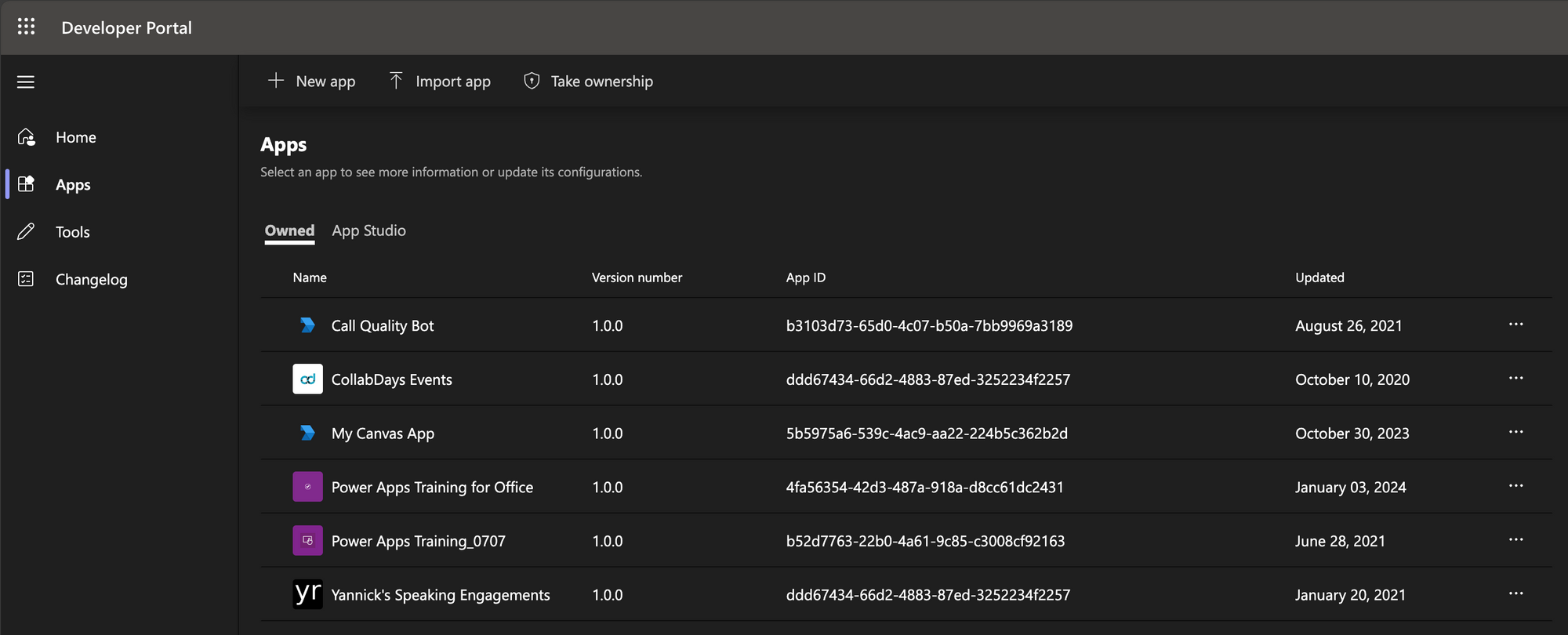
Task: Click the upload arrow icon for Import app
Action: [396, 81]
